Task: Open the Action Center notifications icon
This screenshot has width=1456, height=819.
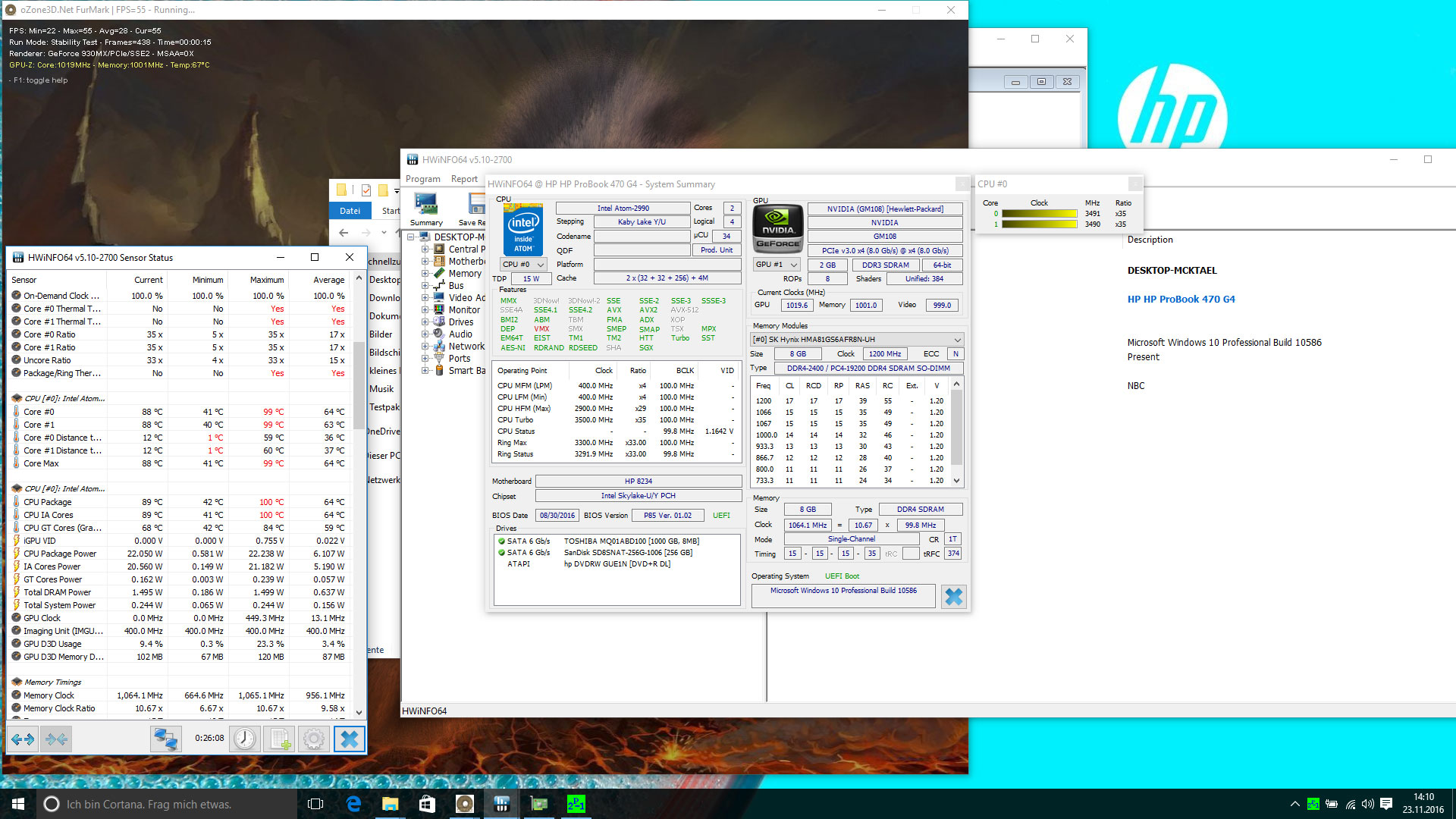Action: (x=1386, y=804)
